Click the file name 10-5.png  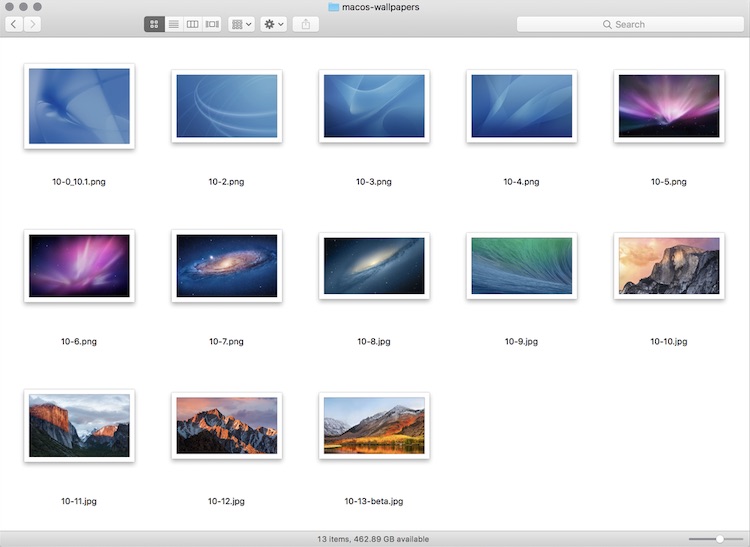pos(669,182)
